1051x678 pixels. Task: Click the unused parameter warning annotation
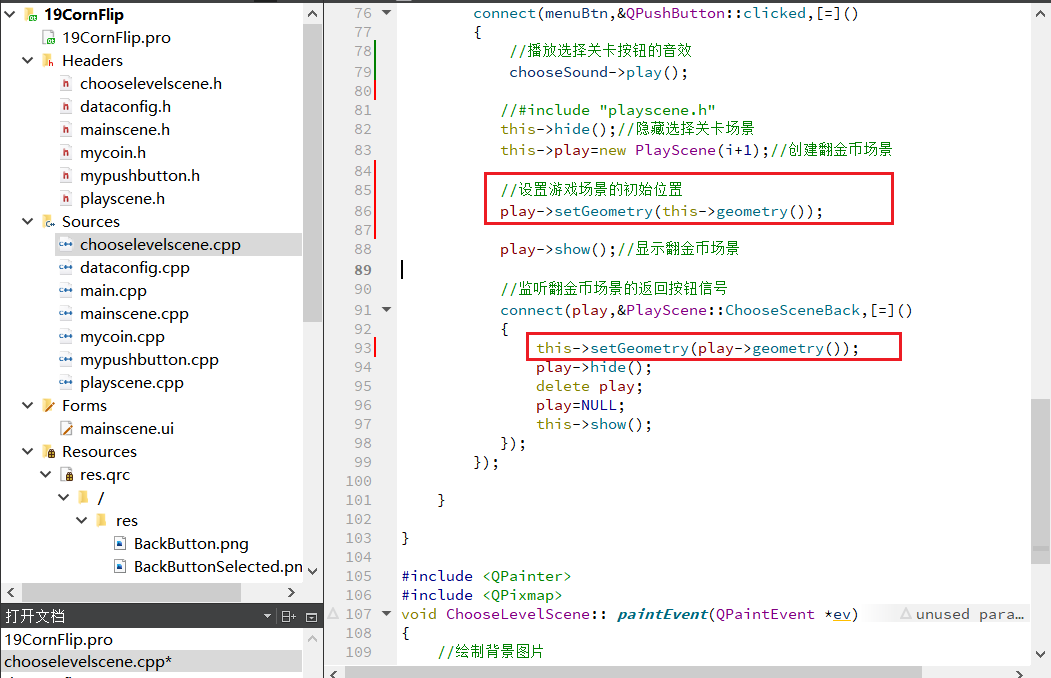[x=962, y=614]
